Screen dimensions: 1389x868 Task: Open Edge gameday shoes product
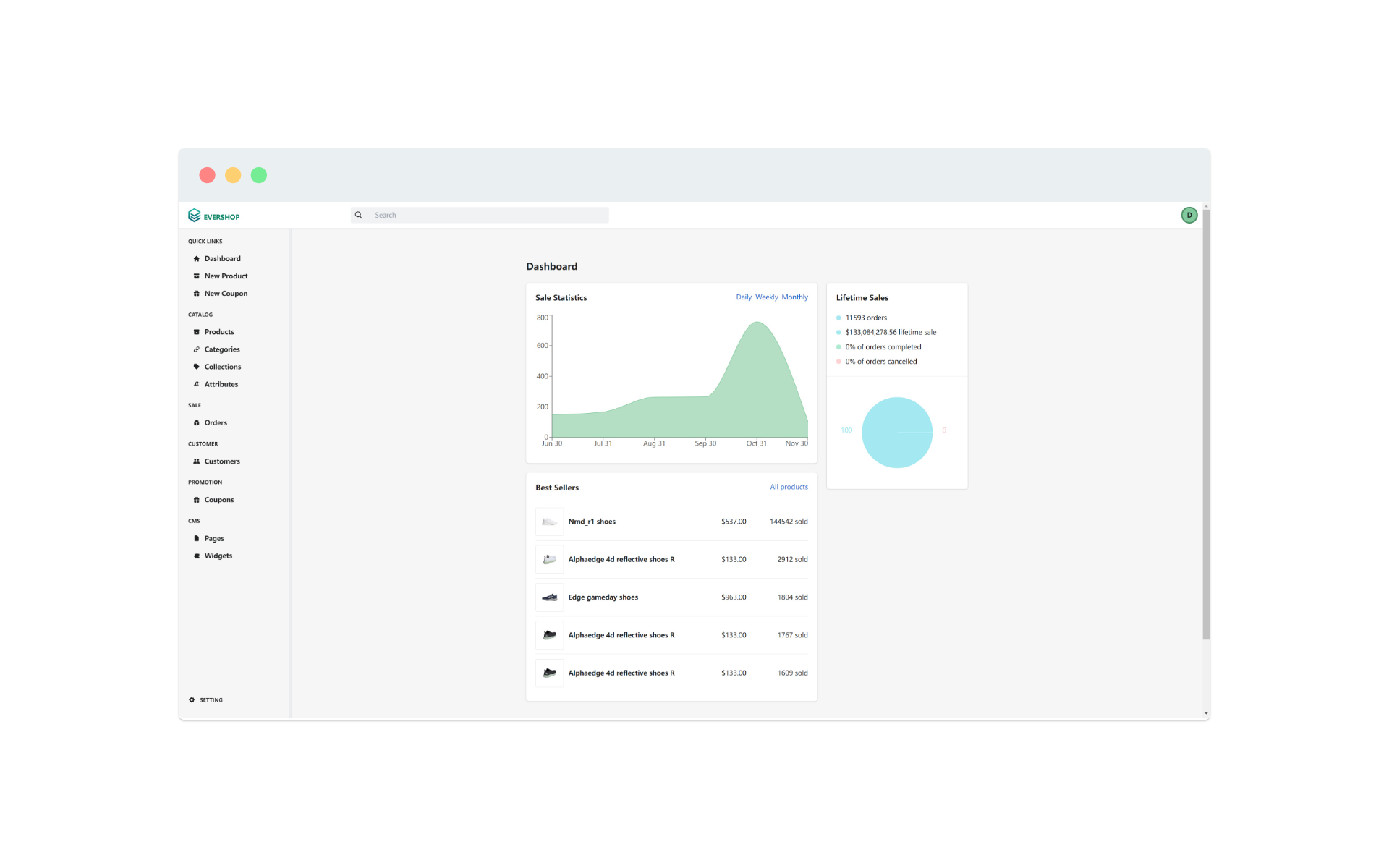tap(603, 597)
